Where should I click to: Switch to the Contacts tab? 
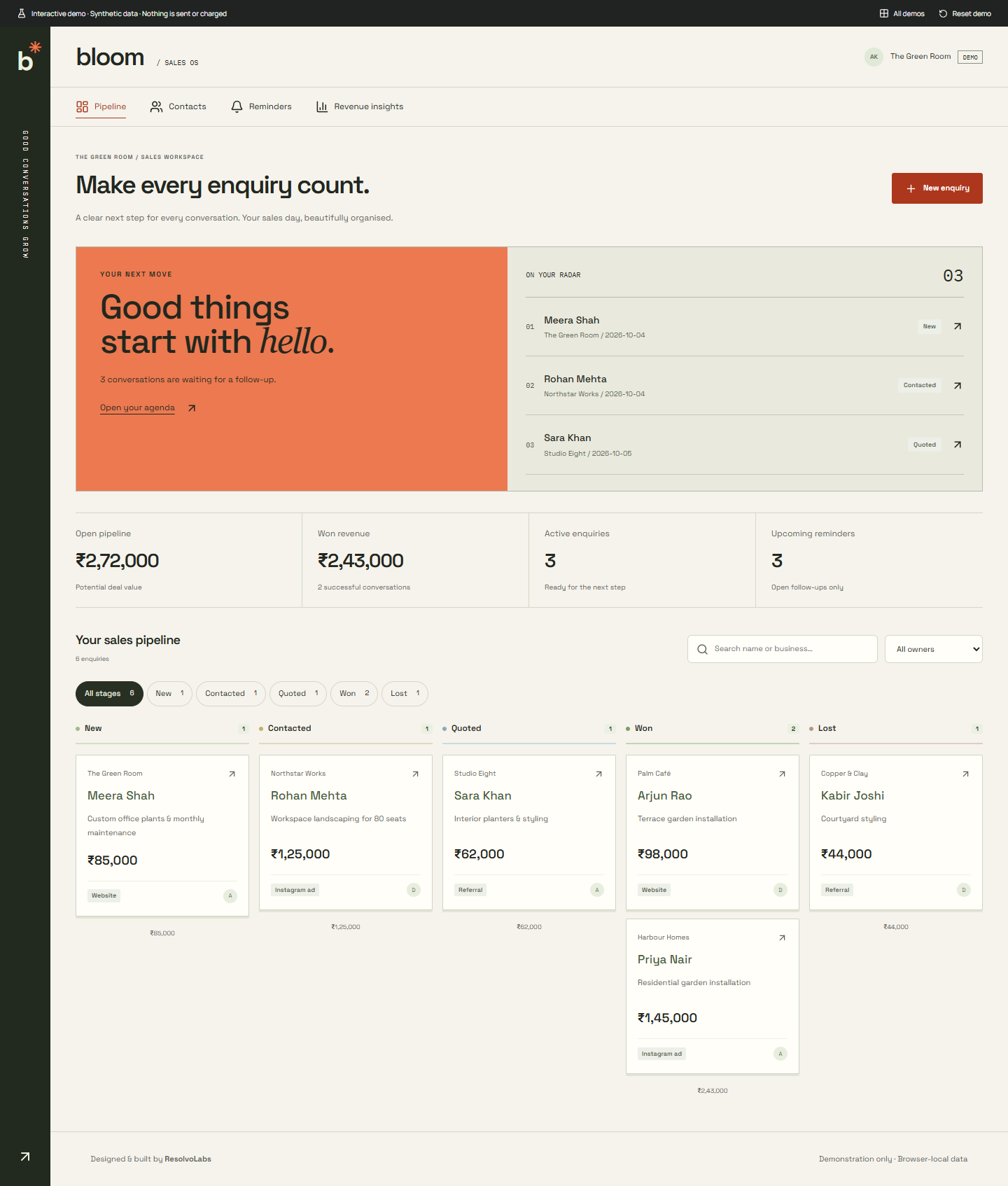[x=178, y=106]
